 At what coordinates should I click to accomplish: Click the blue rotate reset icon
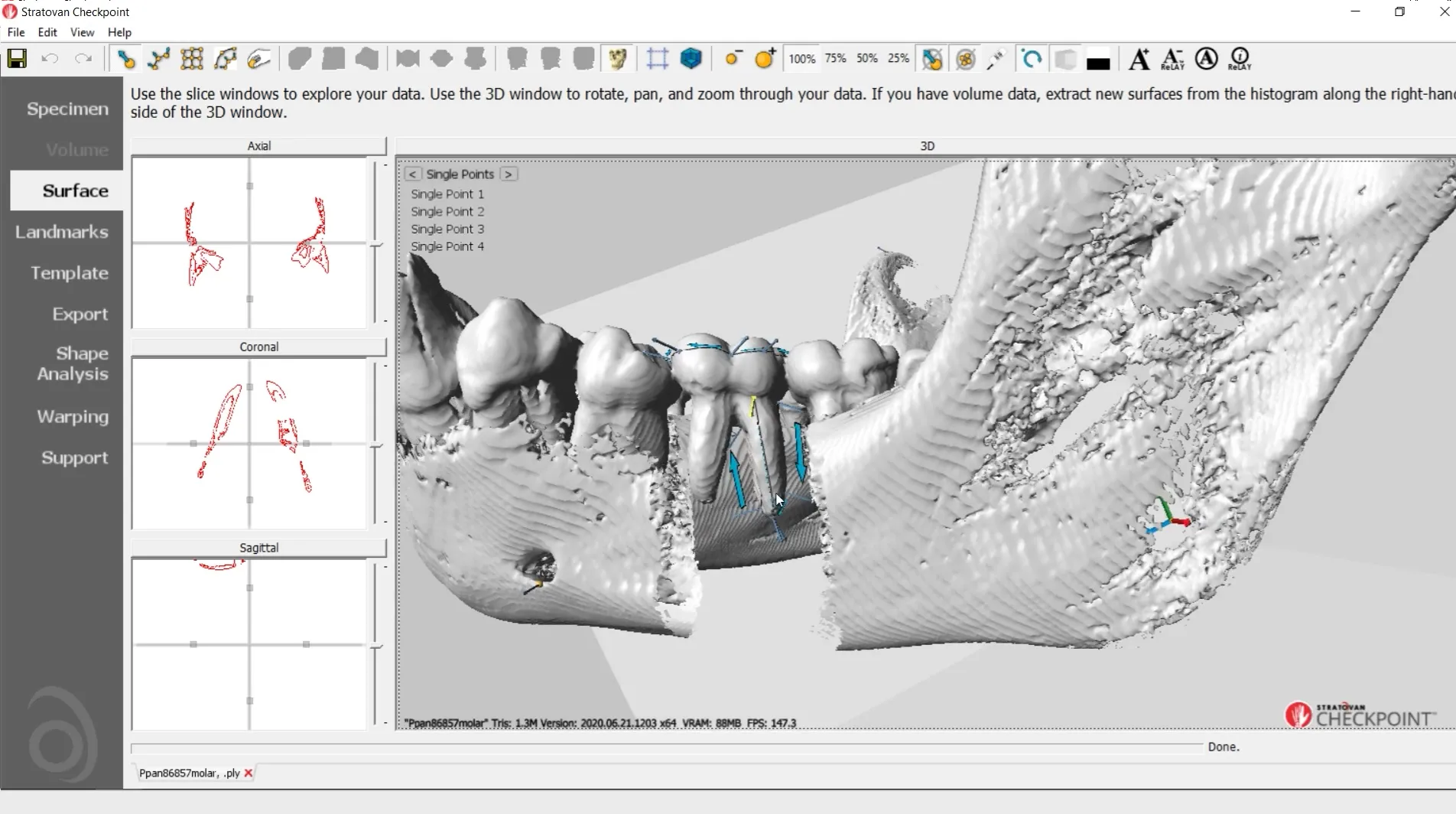[x=1031, y=59]
